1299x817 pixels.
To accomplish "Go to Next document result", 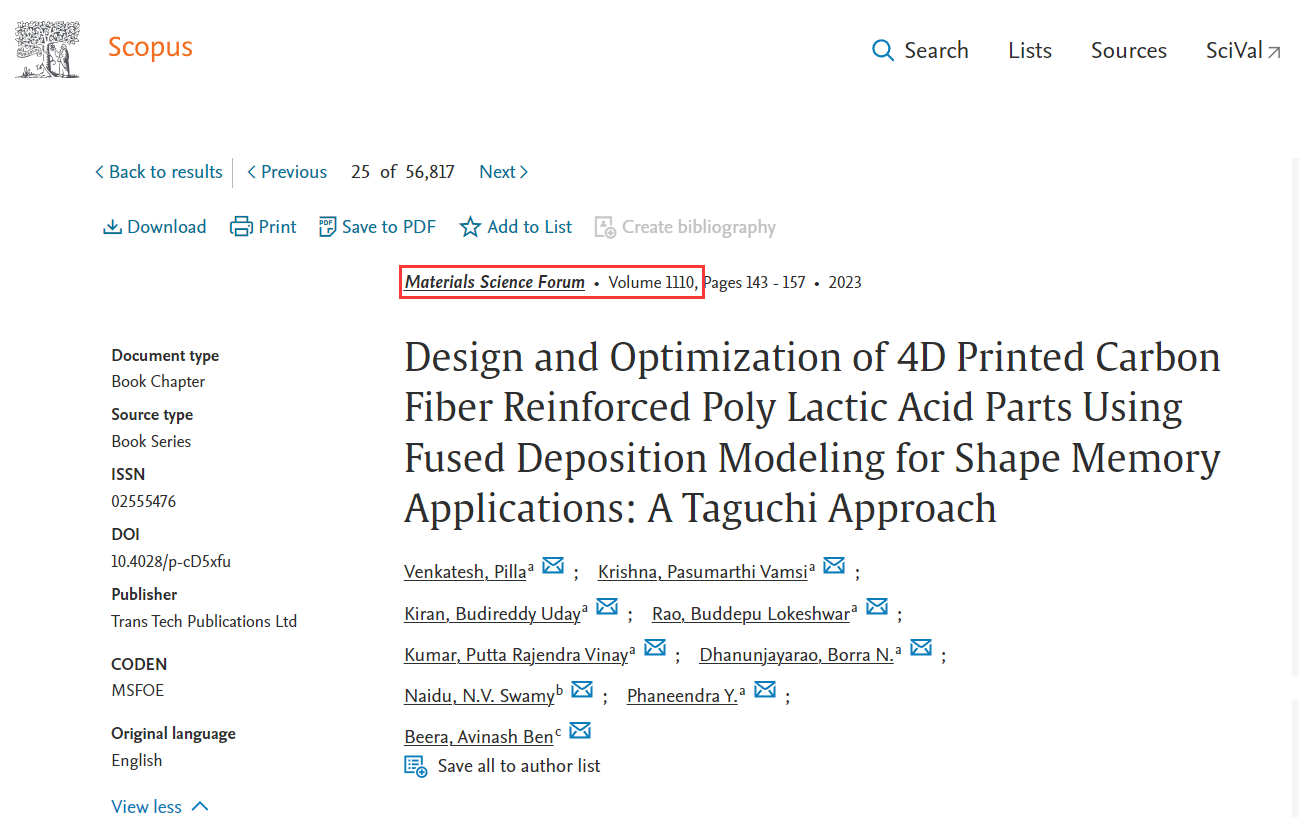I will [504, 172].
